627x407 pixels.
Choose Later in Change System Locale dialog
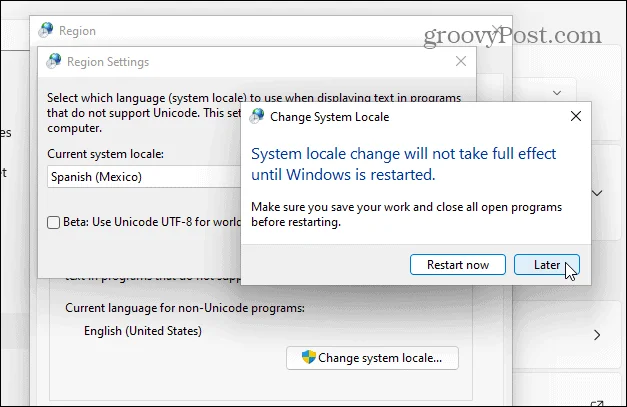coord(547,265)
